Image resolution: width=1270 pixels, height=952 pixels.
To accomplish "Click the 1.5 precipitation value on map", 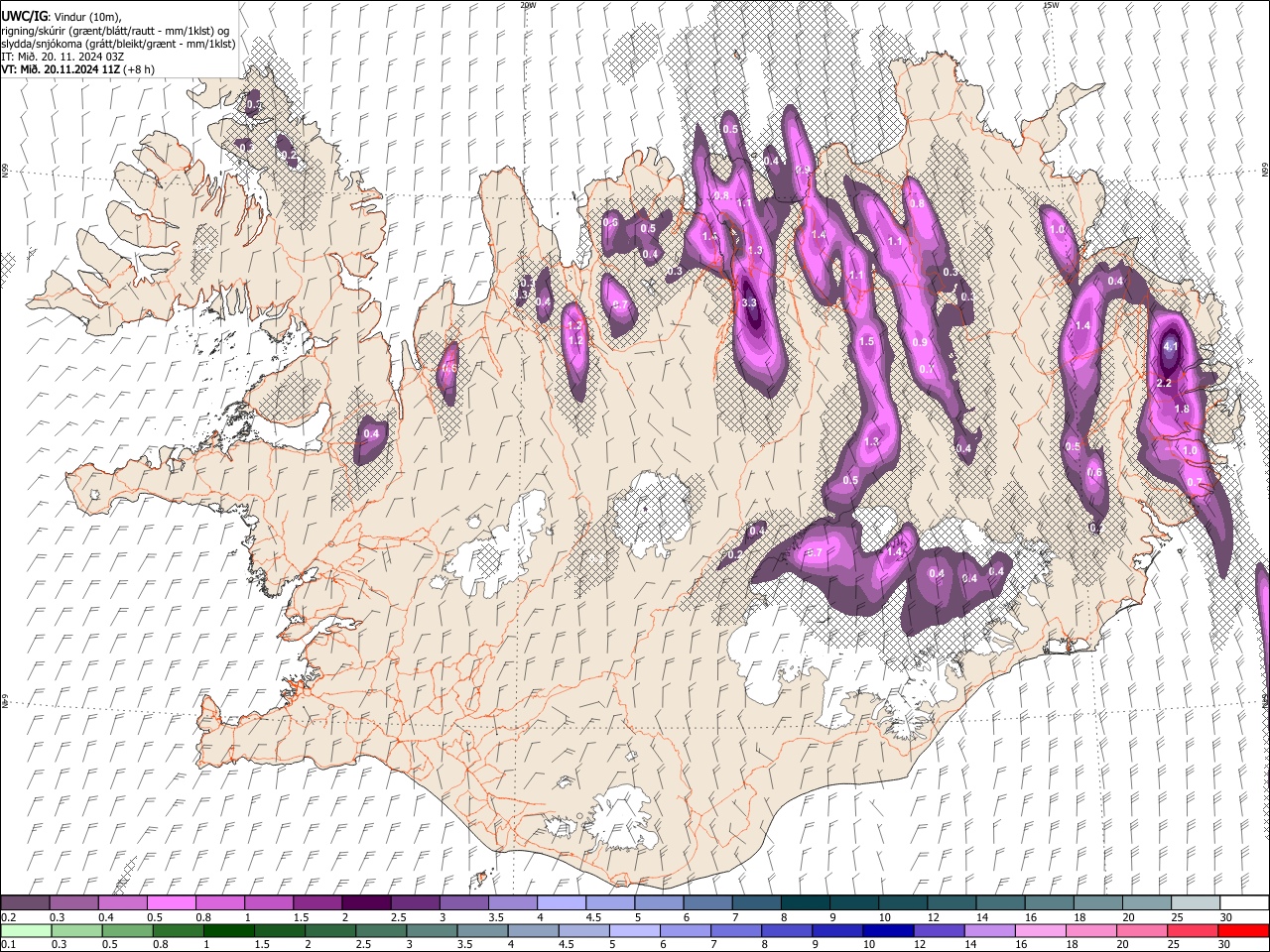I will pyautogui.click(x=866, y=341).
